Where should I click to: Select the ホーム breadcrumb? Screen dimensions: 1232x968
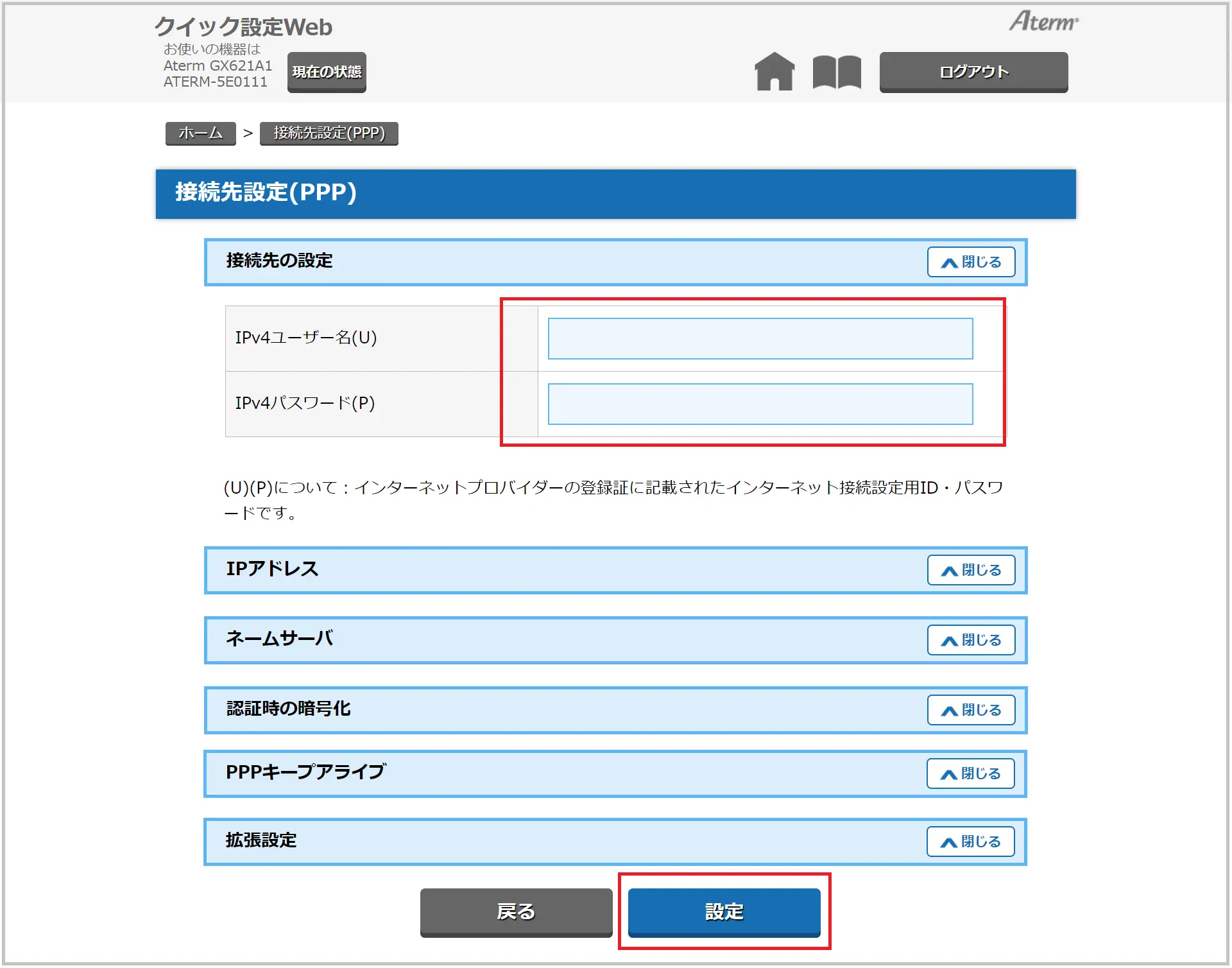coord(201,134)
